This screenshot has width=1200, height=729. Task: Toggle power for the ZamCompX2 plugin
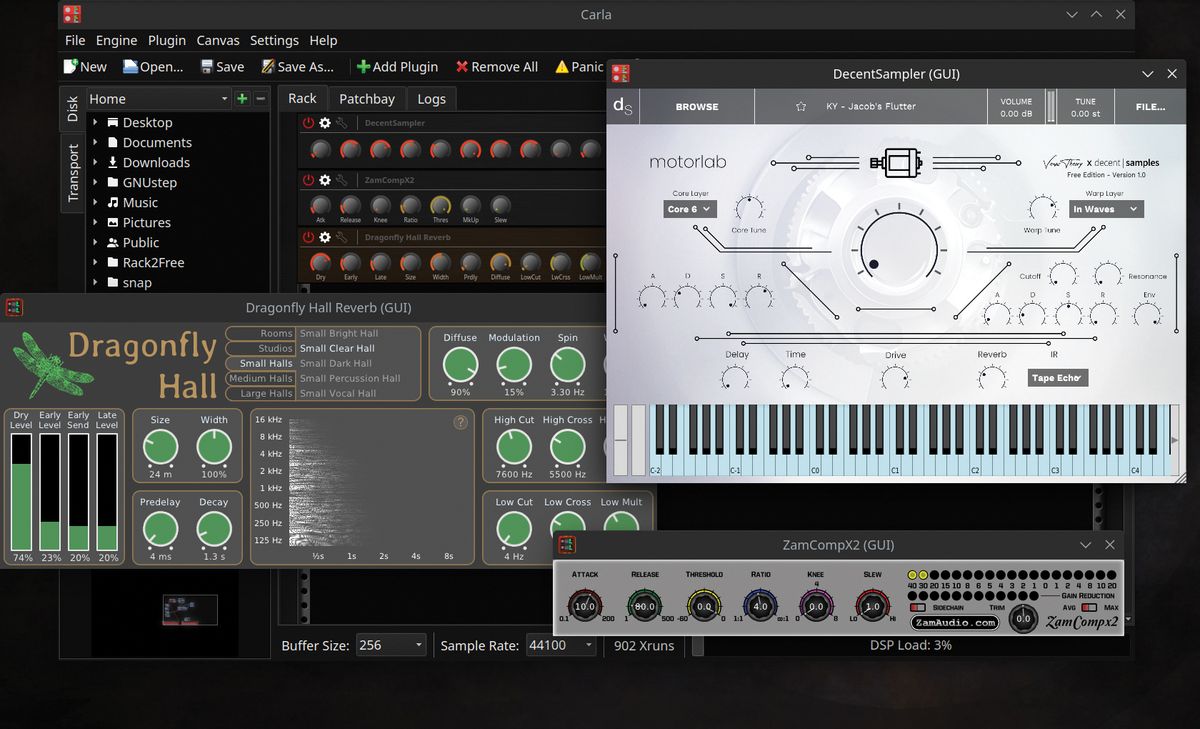tap(307, 180)
